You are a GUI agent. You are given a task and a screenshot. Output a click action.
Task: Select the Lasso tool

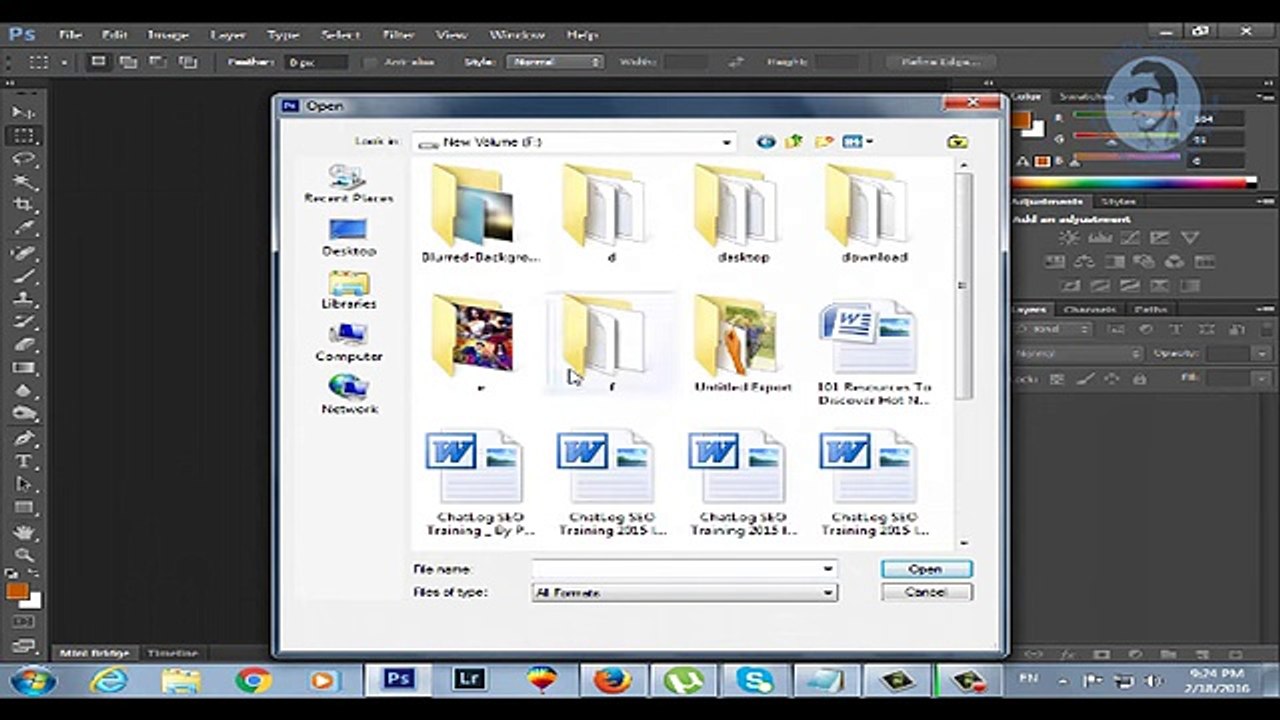(x=24, y=159)
